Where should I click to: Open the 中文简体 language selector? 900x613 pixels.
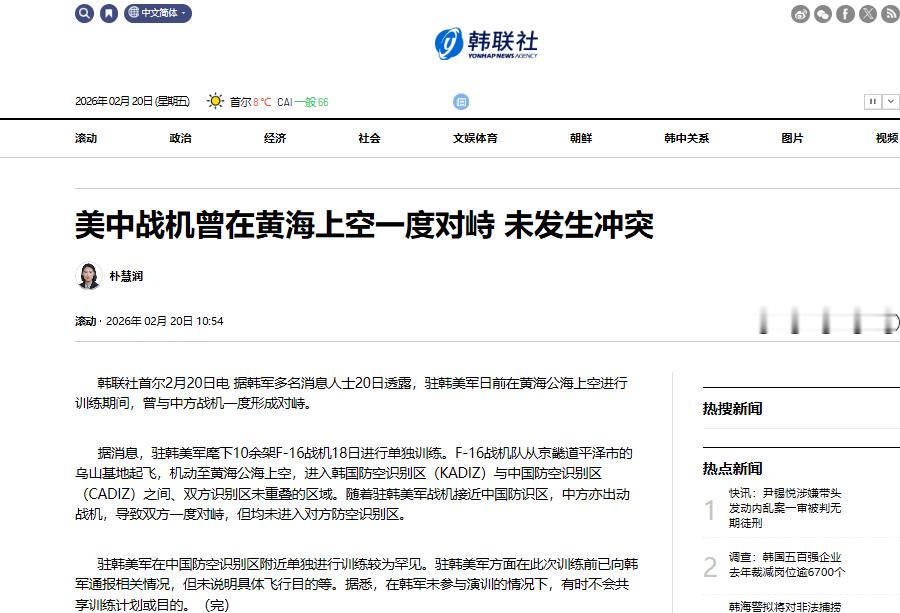[x=156, y=13]
